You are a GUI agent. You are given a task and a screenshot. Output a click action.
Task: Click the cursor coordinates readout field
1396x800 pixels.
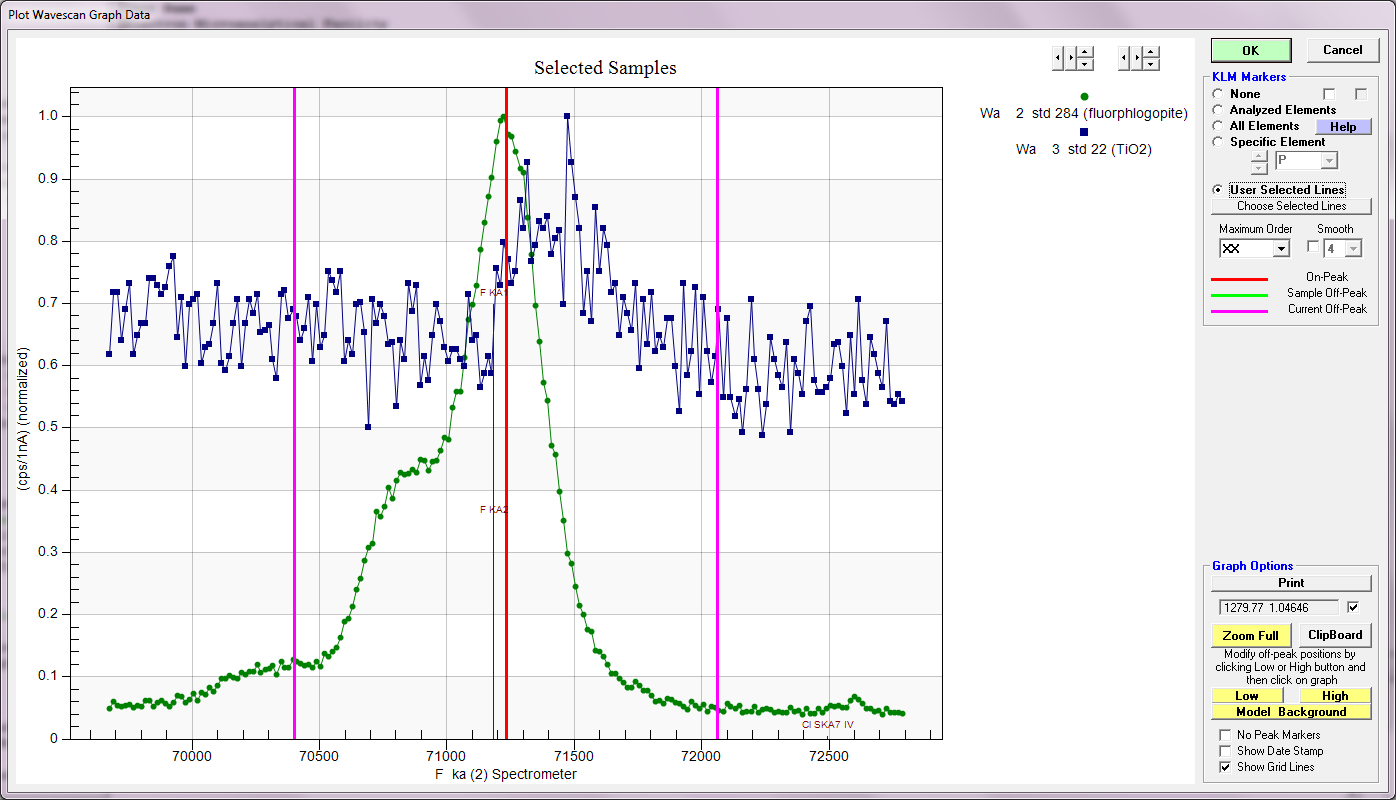coord(1277,607)
